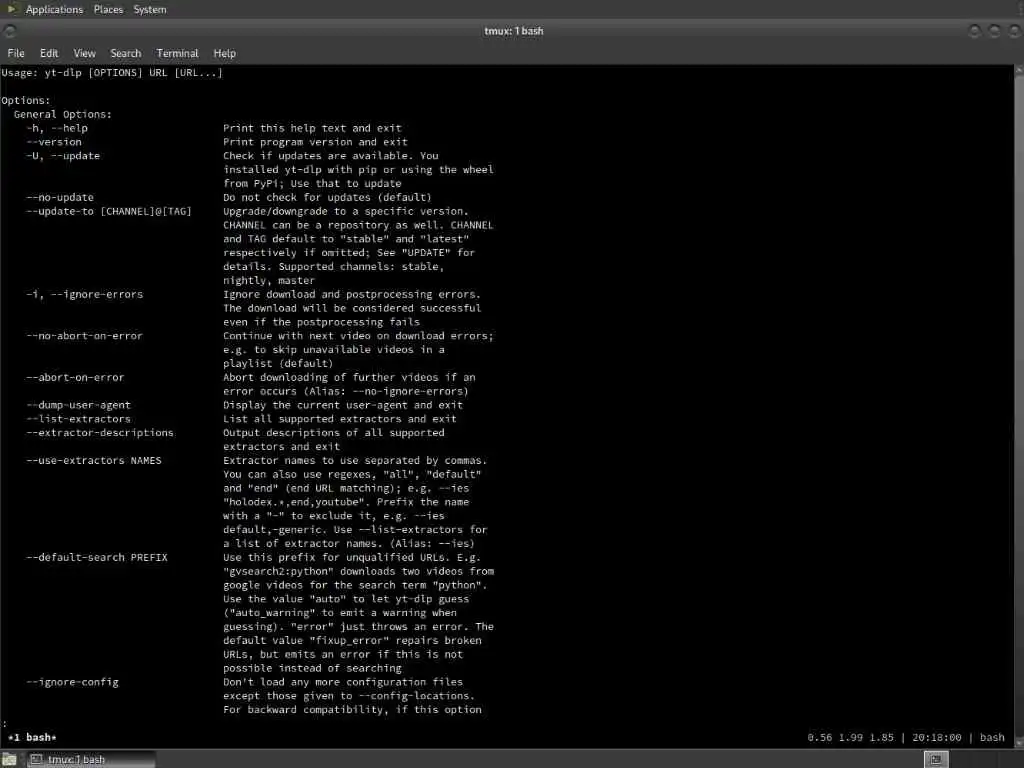Viewport: 1024px width, 768px height.
Task: Click the '--version' option text
Action: click(x=54, y=142)
